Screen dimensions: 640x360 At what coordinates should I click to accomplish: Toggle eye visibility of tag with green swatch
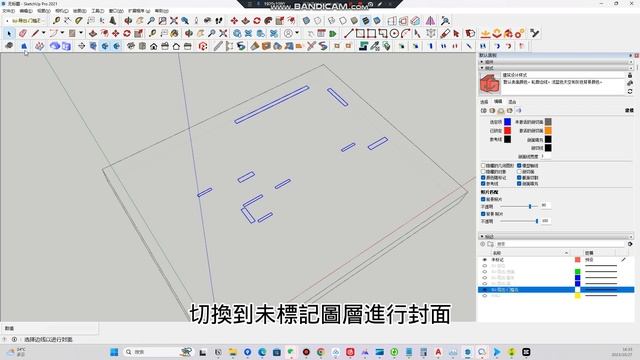pos(485,272)
